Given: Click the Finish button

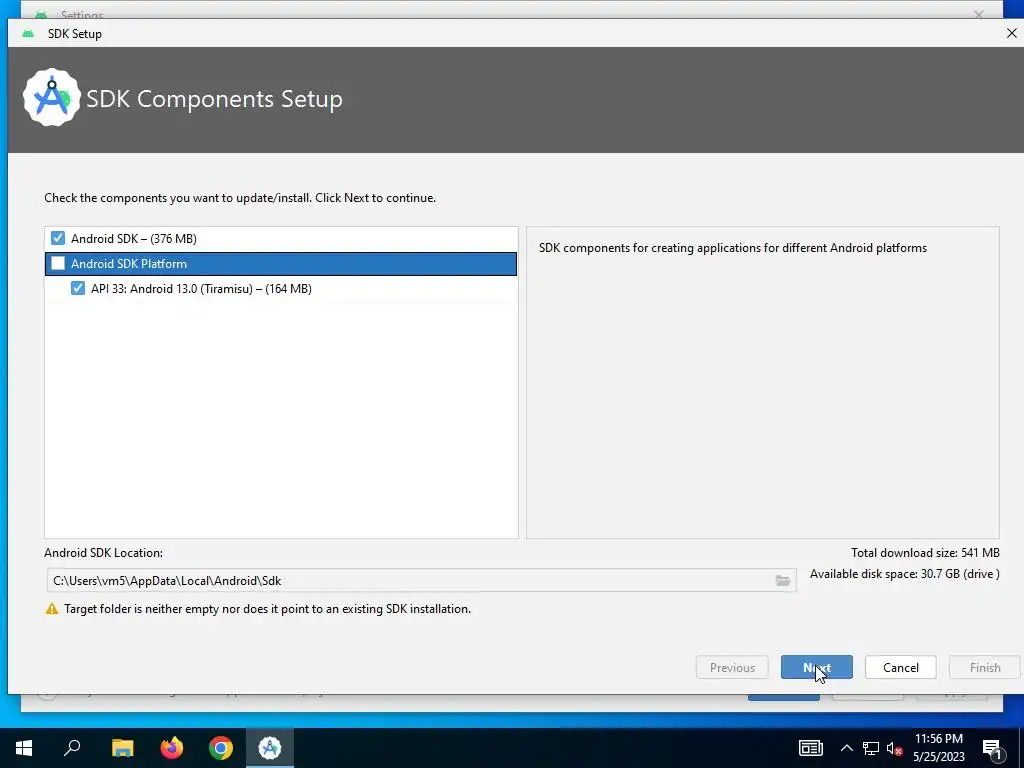Looking at the screenshot, I should point(985,667).
